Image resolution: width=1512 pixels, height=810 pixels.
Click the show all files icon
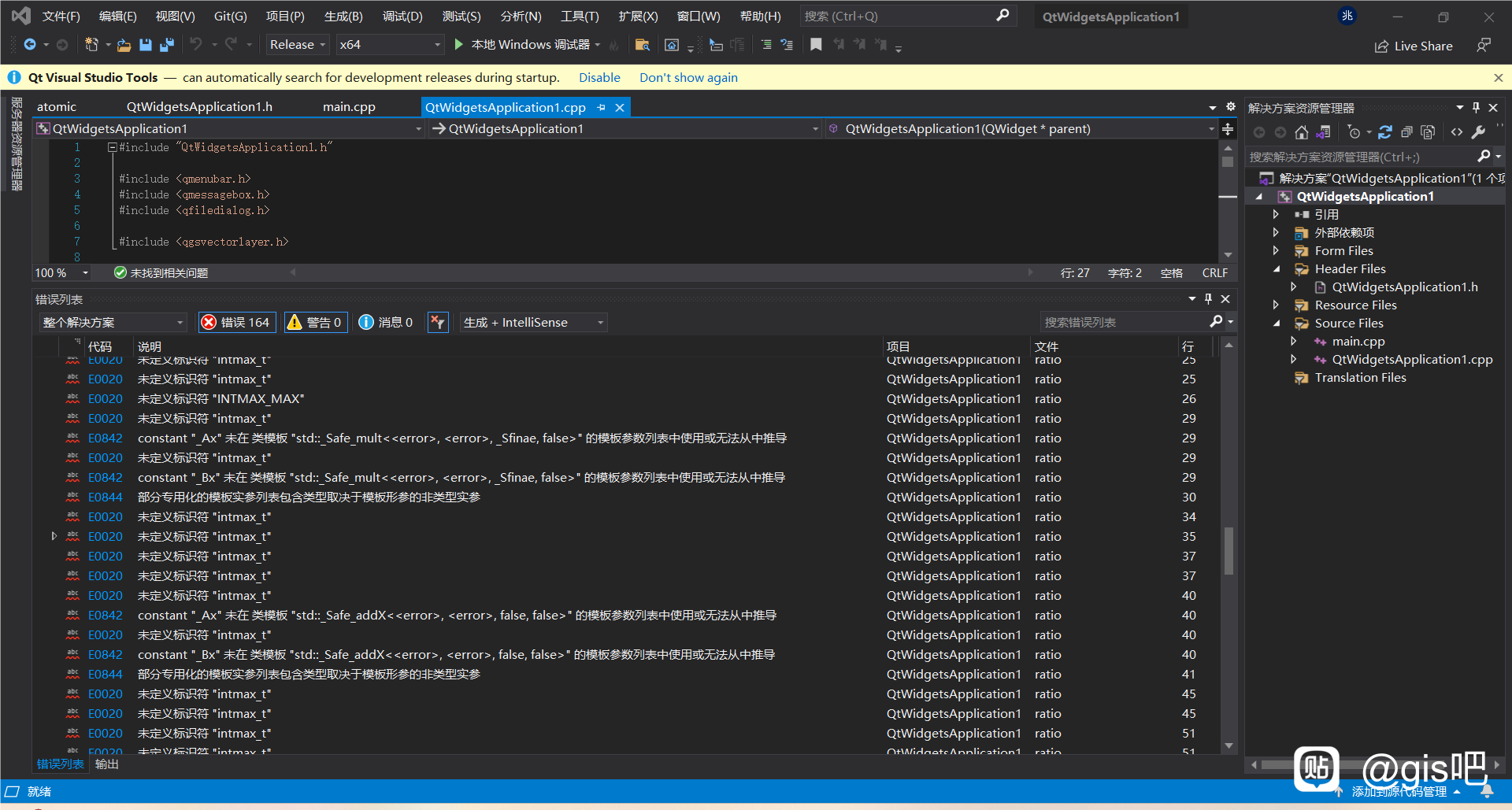point(1428,132)
